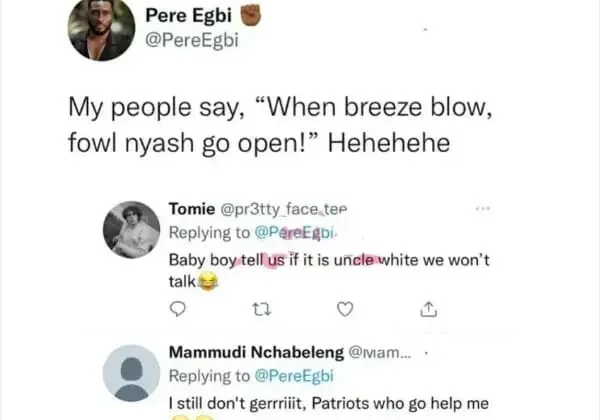Click the laughing emoji in Tomie's reply
The image size is (600, 420).
click(208, 283)
